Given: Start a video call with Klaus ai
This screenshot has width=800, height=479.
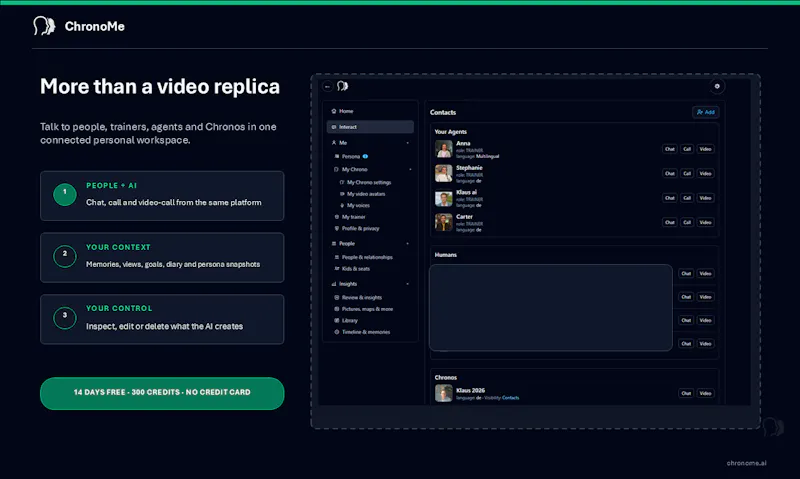Looking at the screenshot, I should tap(705, 198).
